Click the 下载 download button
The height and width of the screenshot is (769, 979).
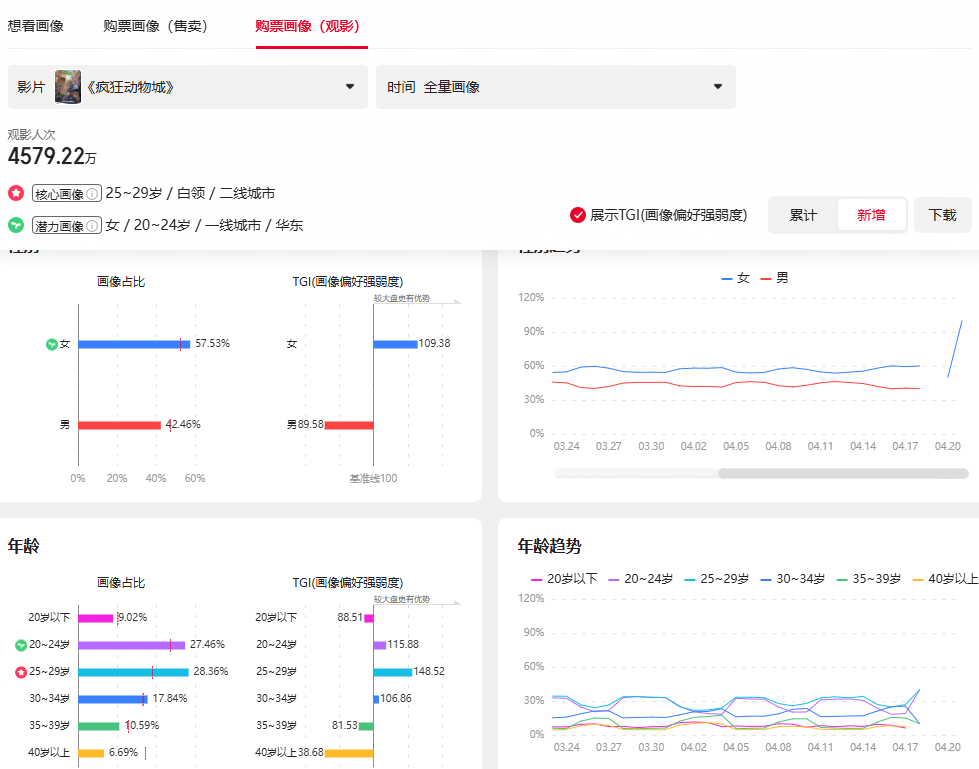pyautogui.click(x=942, y=215)
